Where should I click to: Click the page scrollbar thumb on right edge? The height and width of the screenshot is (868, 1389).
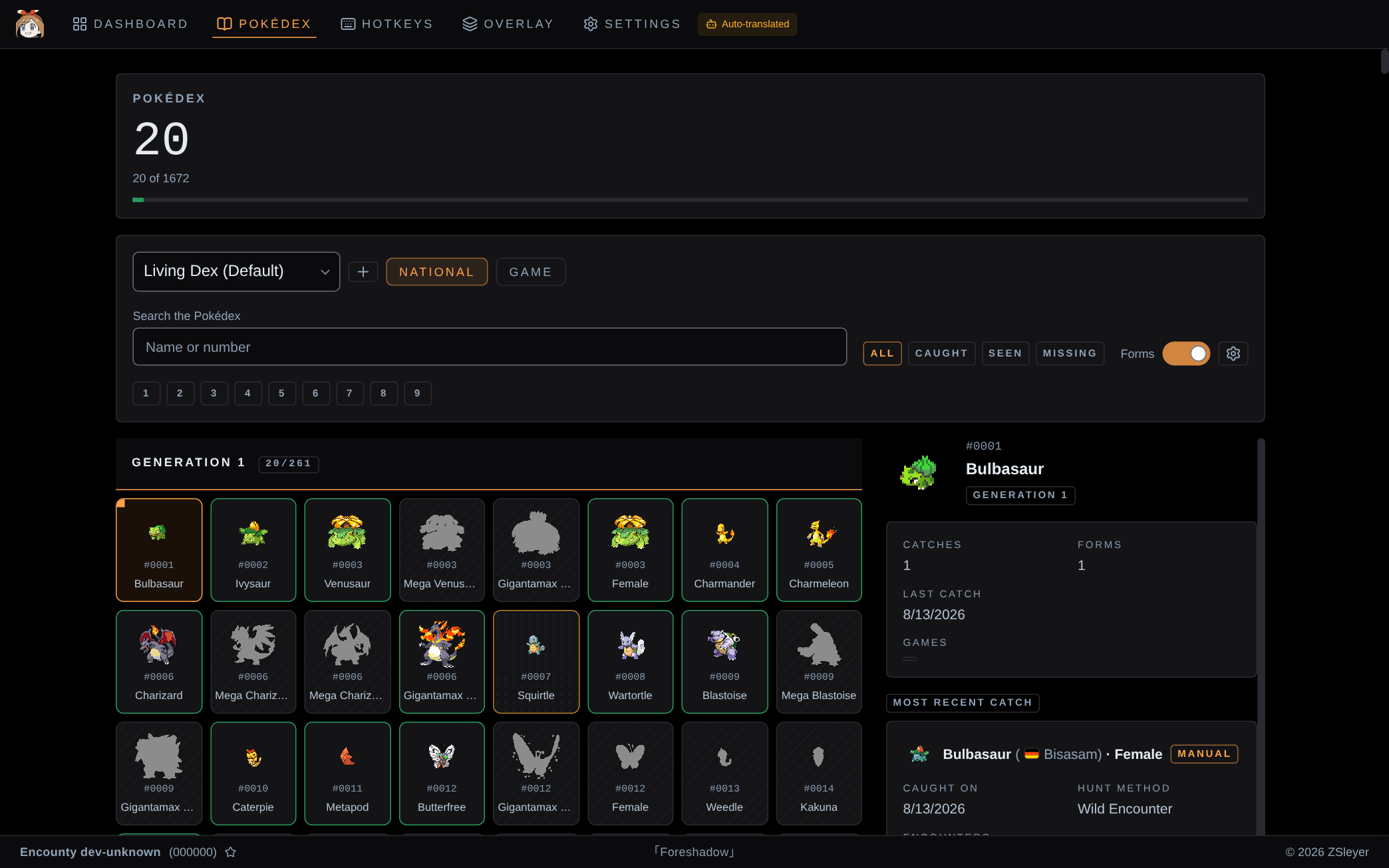[1384, 61]
